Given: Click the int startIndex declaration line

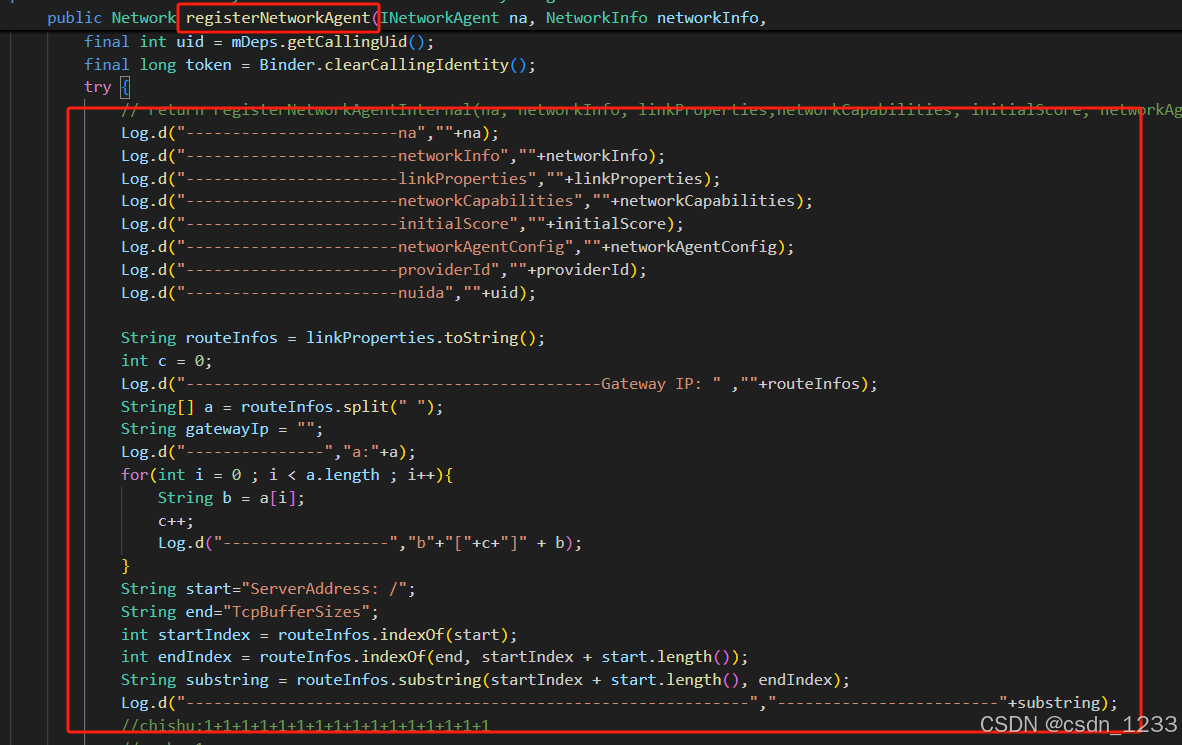Looking at the screenshot, I should [319, 635].
